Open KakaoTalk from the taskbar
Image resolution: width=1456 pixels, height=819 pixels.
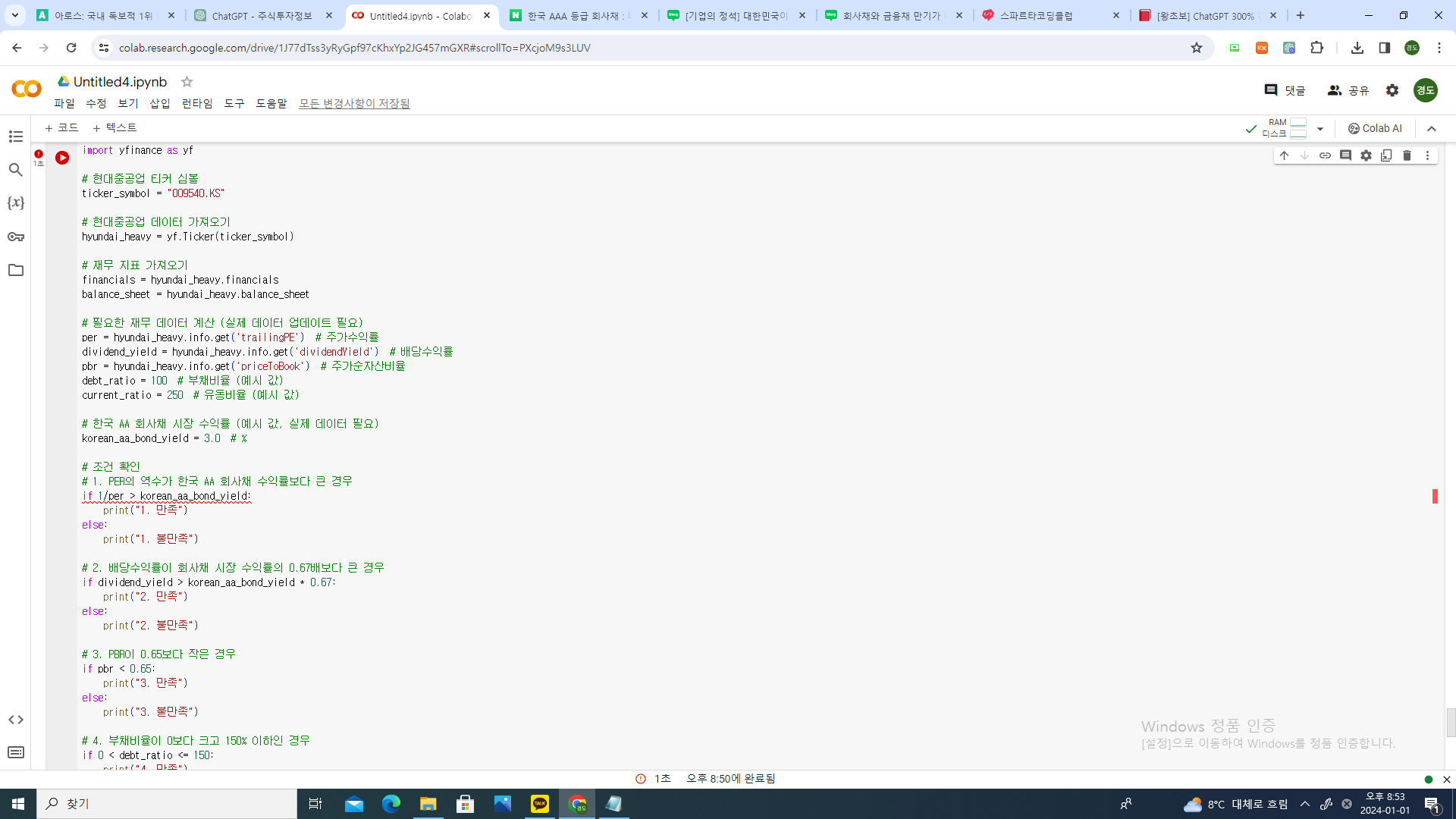tap(540, 804)
